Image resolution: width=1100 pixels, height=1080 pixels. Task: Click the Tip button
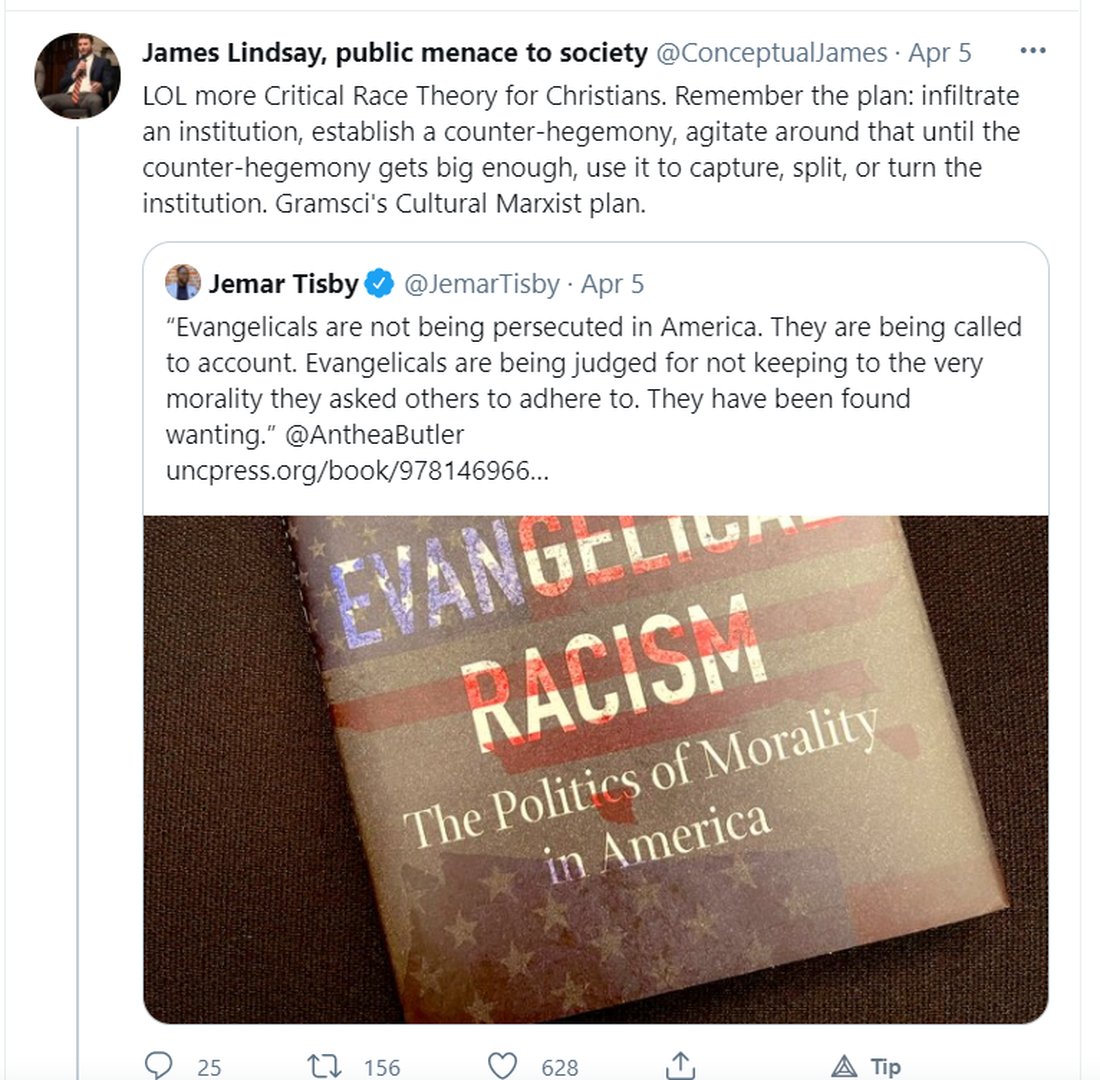[868, 1066]
